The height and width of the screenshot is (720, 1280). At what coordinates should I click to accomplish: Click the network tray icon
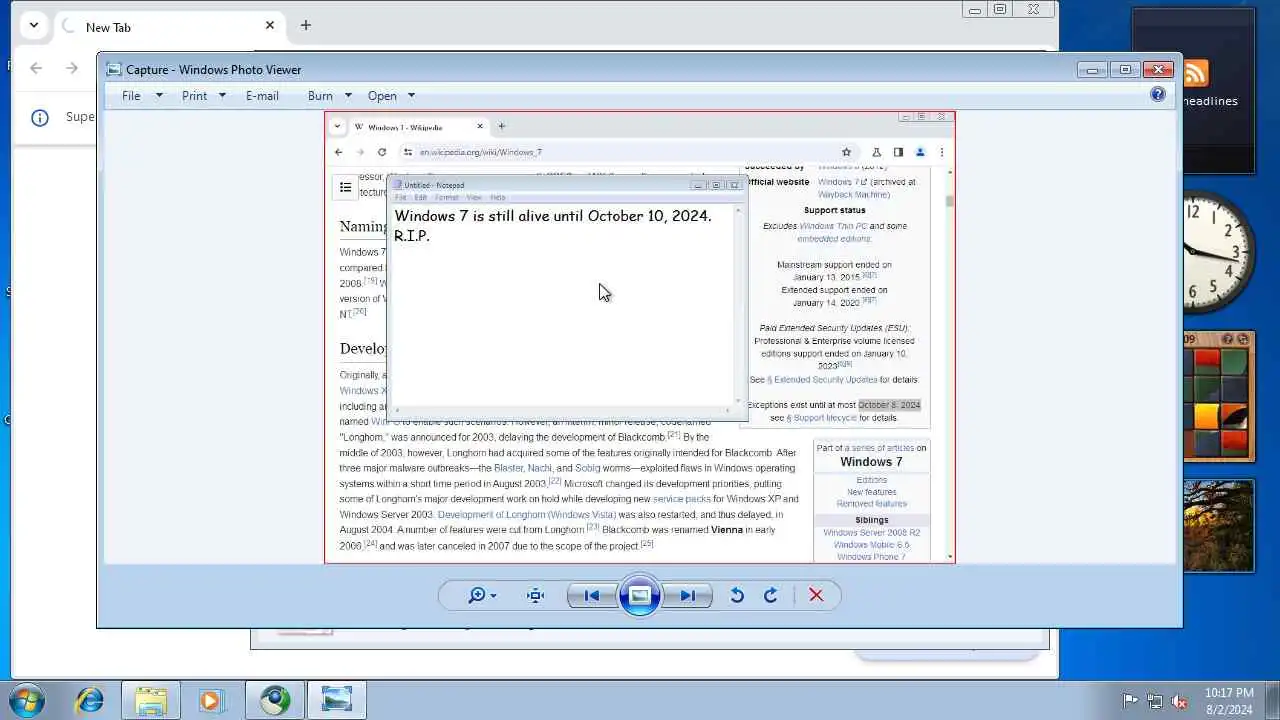1155,701
